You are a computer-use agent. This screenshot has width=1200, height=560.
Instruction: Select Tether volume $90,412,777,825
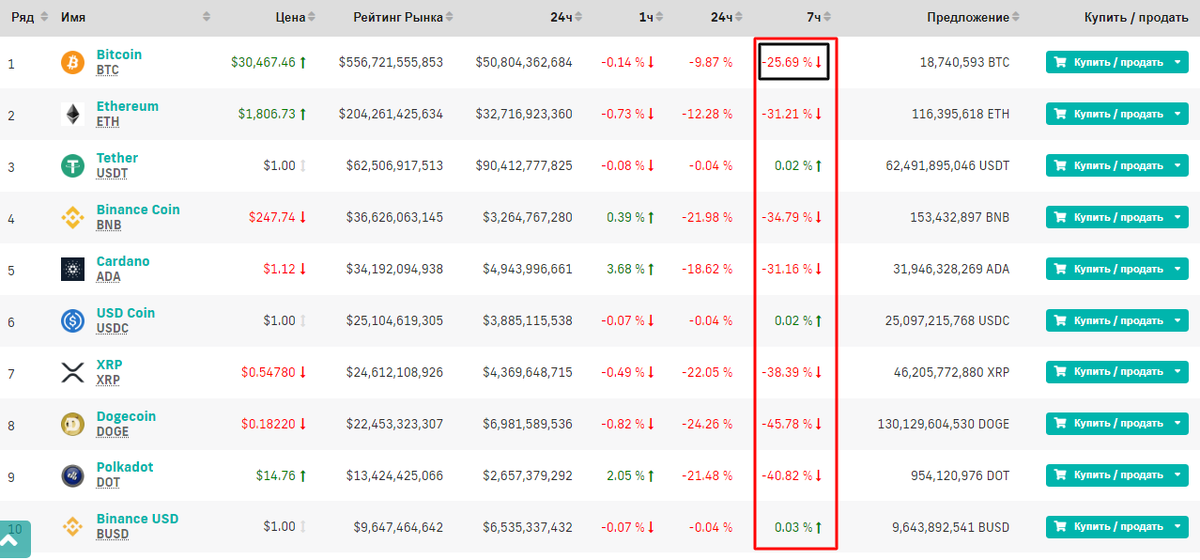(524, 166)
